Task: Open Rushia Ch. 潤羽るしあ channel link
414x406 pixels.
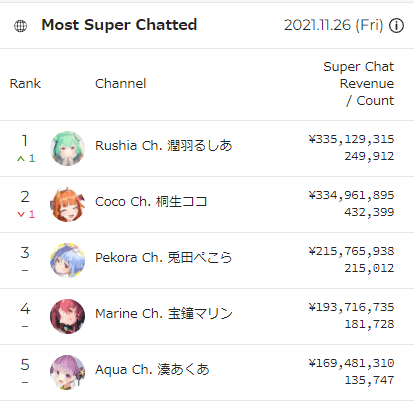Action: coord(163,146)
